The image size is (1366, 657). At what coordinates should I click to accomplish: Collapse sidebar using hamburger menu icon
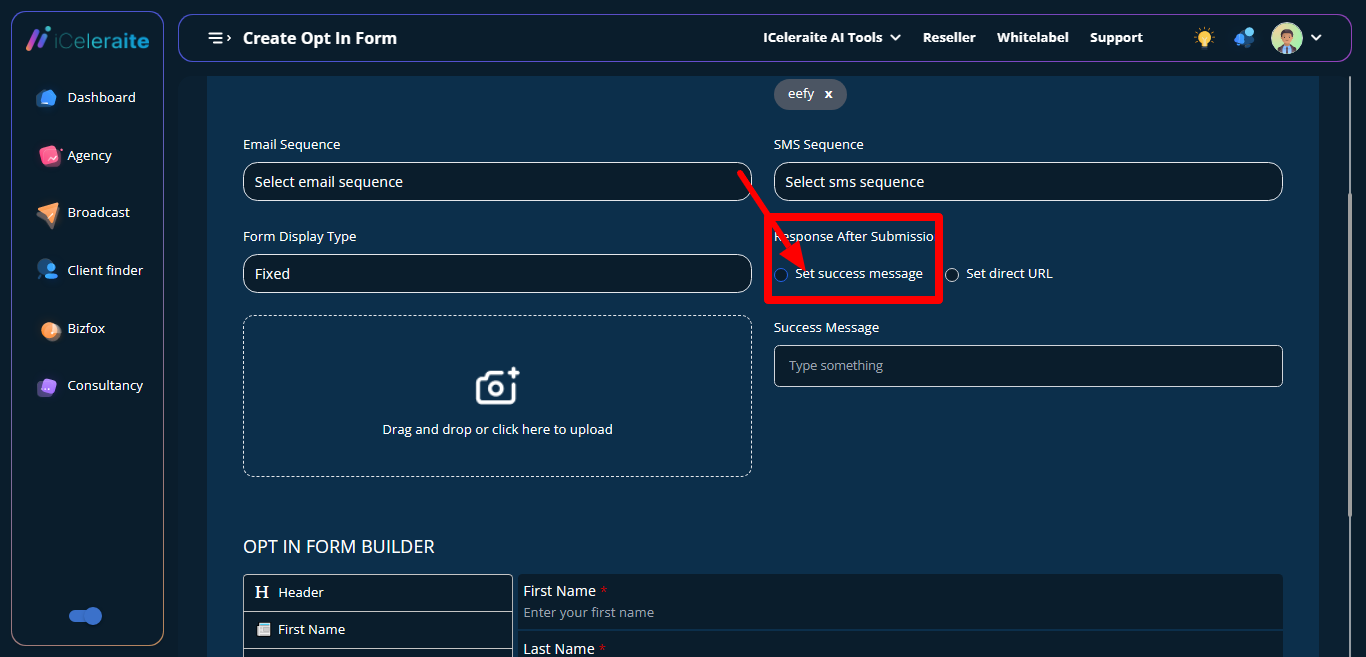219,38
